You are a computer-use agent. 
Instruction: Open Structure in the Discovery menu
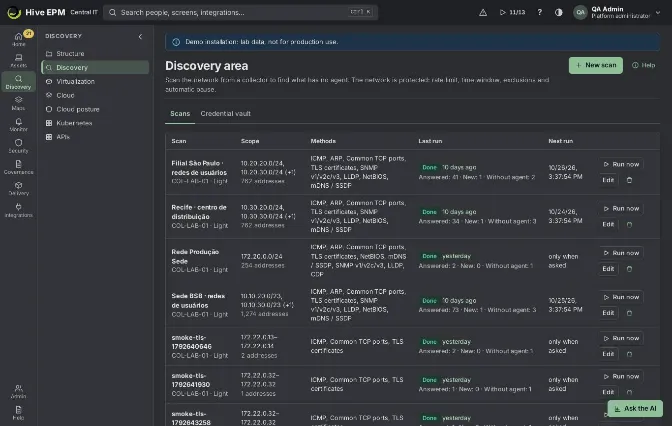tap(95, 54)
